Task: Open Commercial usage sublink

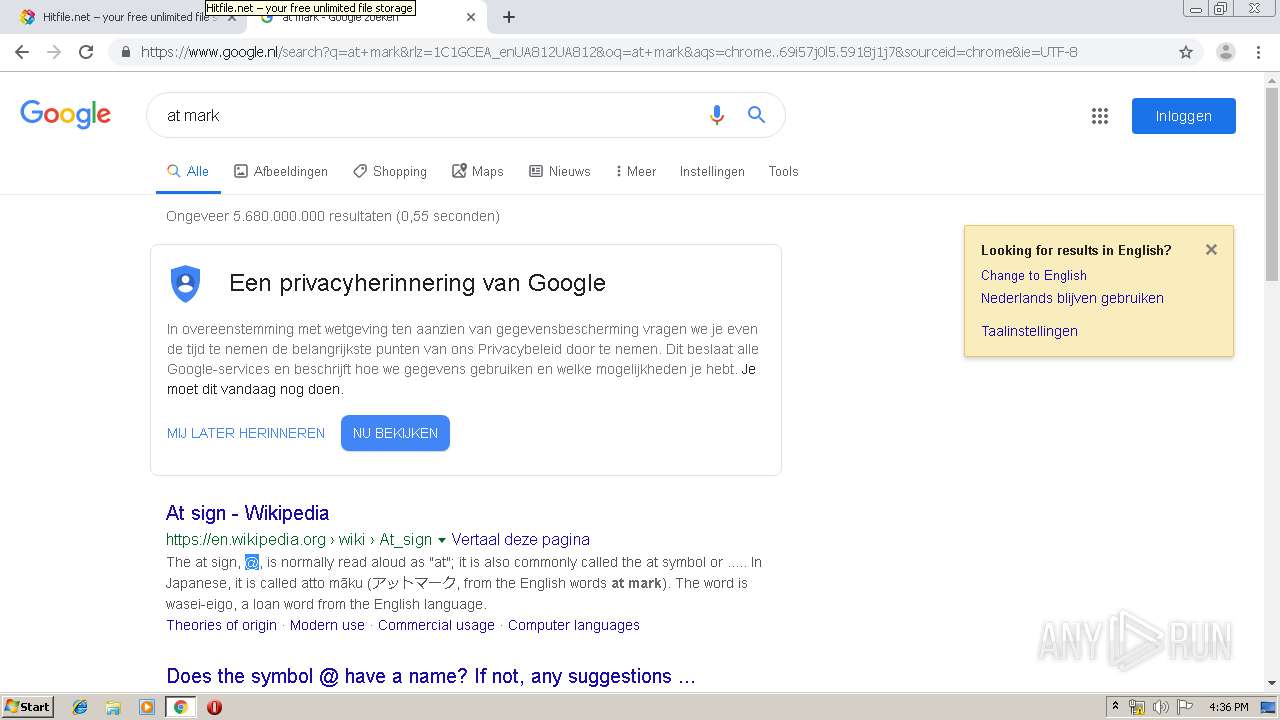Action: click(436, 625)
